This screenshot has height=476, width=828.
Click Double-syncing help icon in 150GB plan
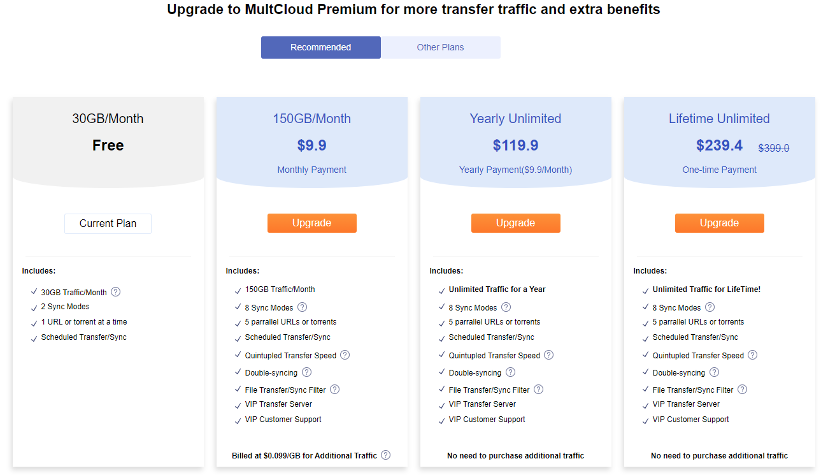pos(307,372)
